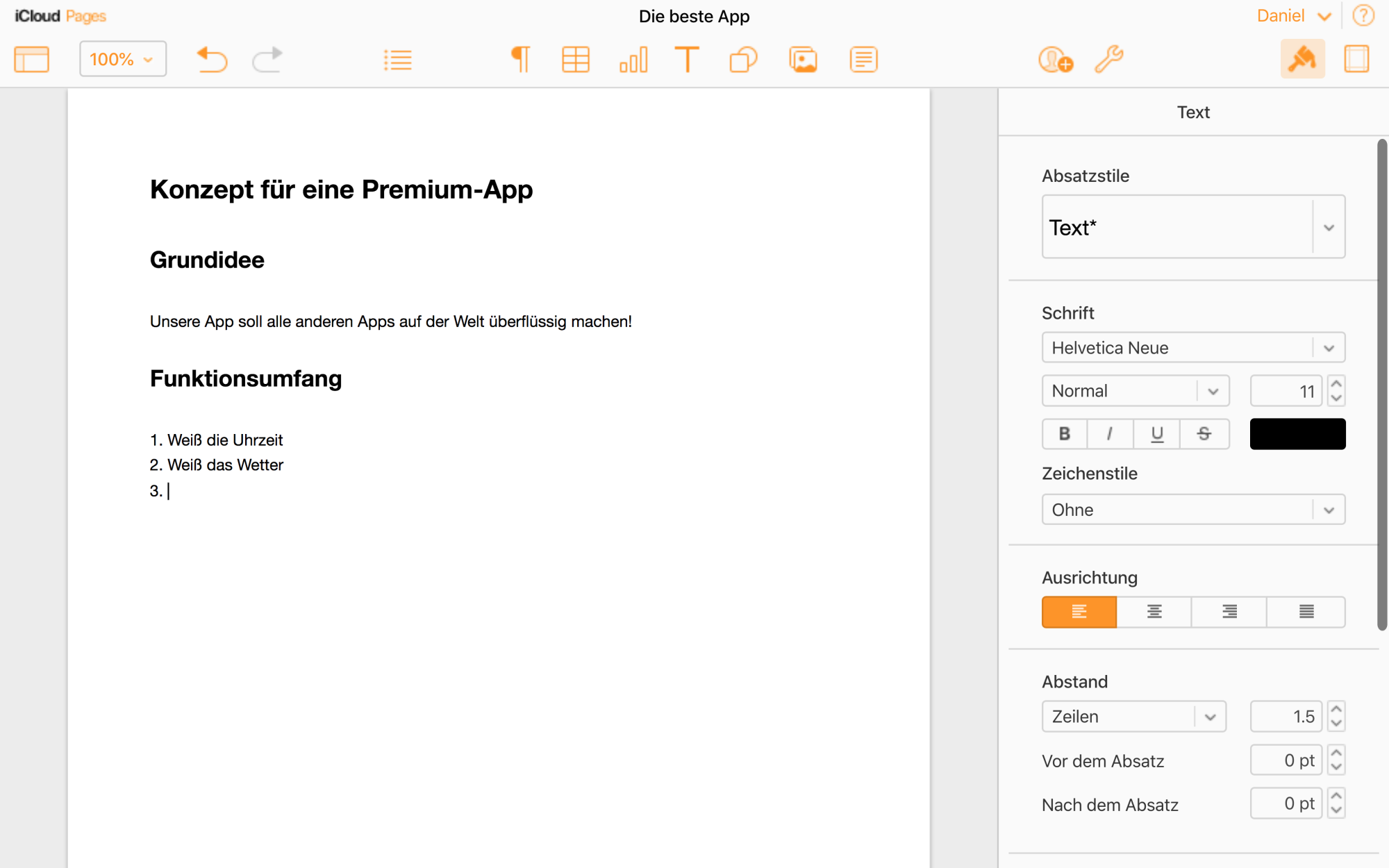Open the Daniel account menu

(1293, 16)
